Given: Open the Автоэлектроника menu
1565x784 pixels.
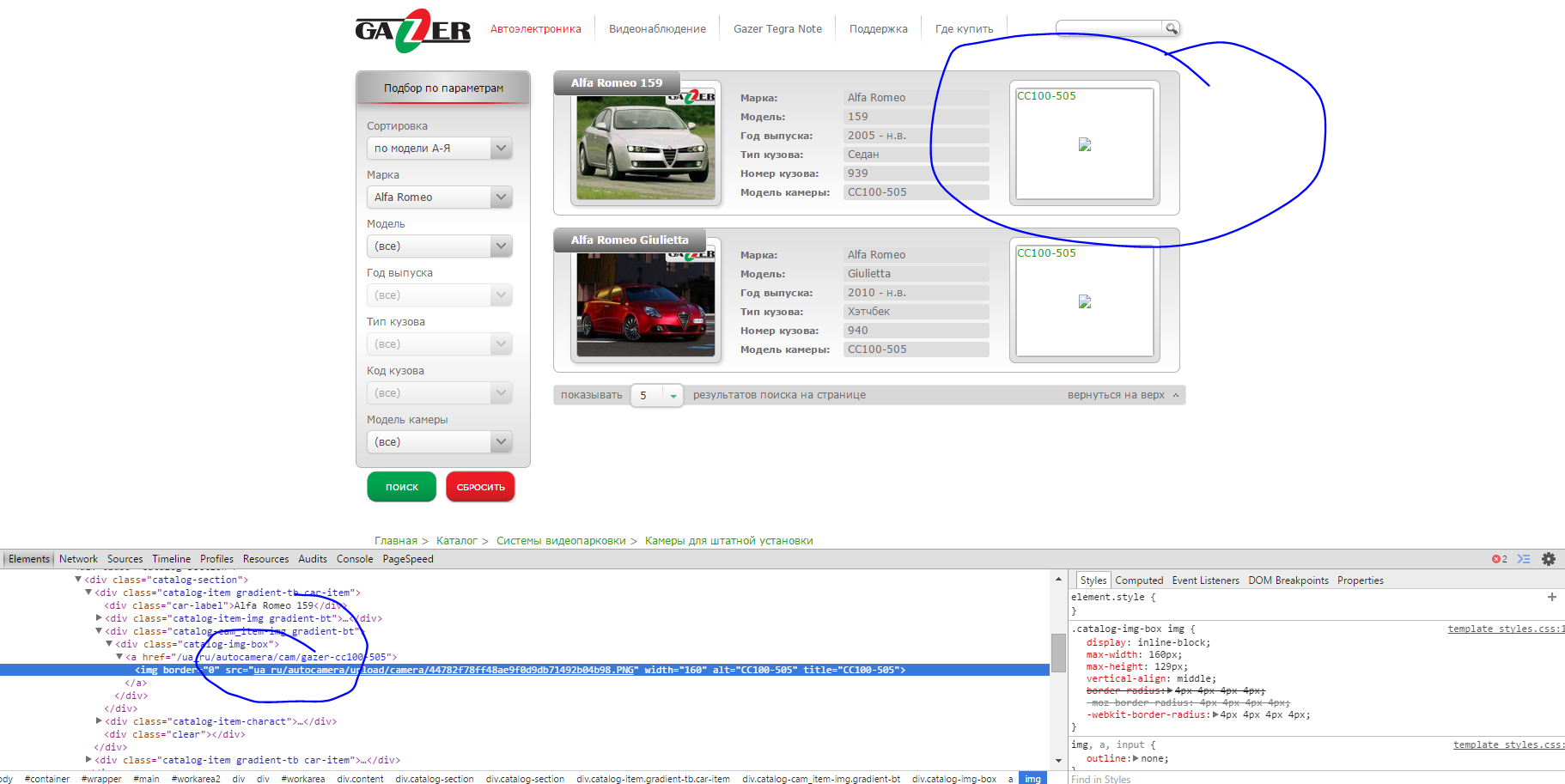Looking at the screenshot, I should pos(536,29).
